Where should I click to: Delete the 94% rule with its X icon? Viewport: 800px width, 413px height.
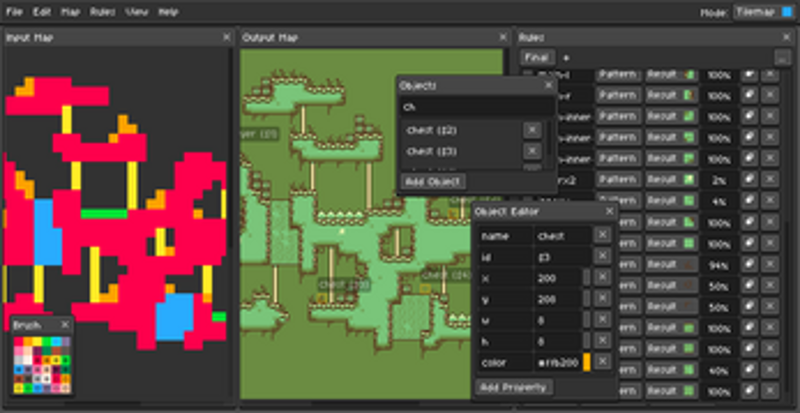pyautogui.click(x=770, y=264)
